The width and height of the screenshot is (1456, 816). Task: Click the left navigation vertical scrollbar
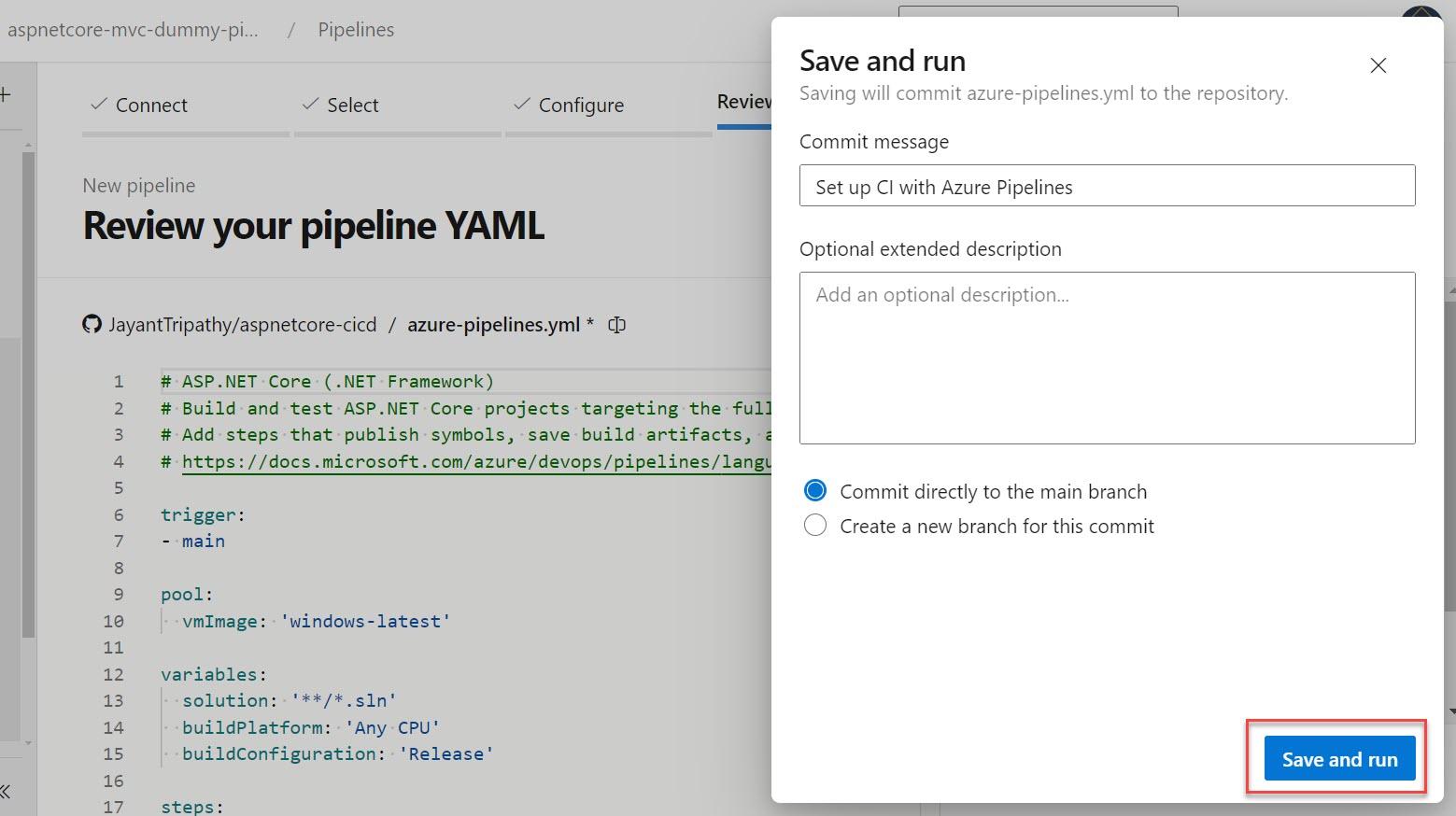[28, 392]
